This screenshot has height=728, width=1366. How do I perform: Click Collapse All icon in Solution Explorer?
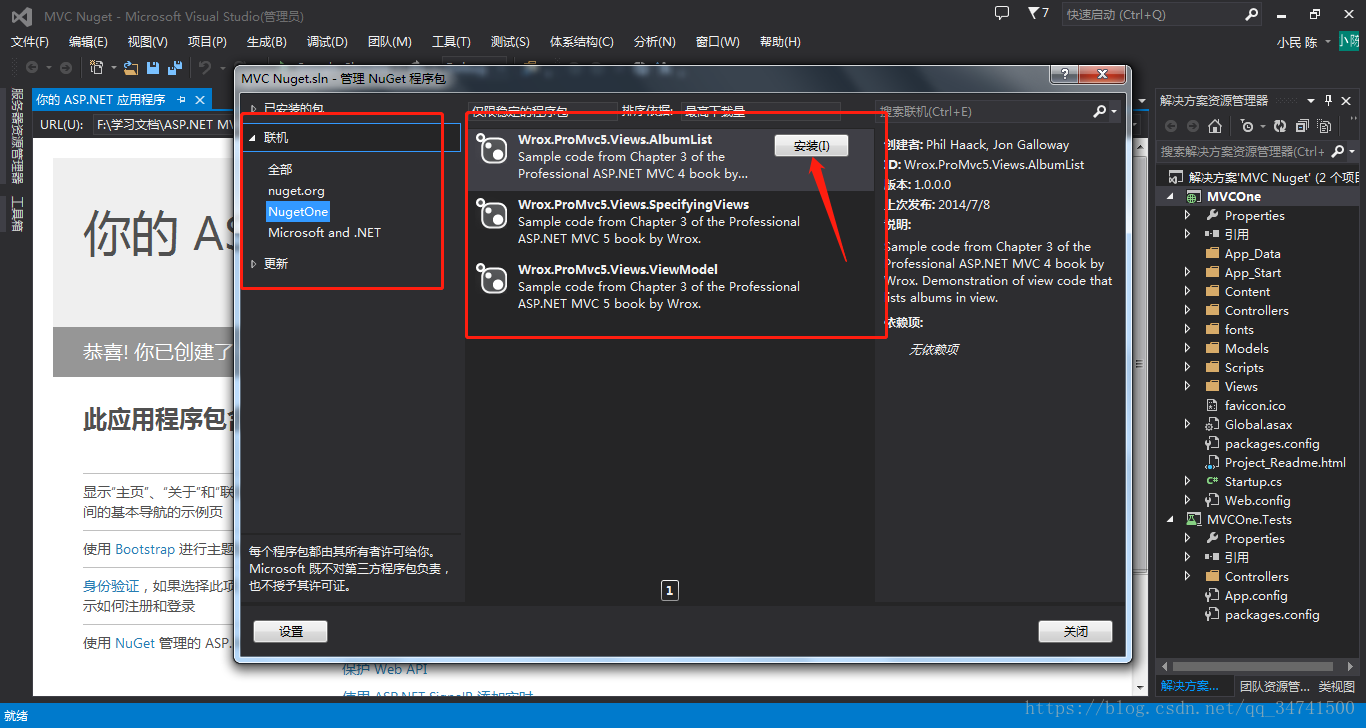click(x=1301, y=126)
